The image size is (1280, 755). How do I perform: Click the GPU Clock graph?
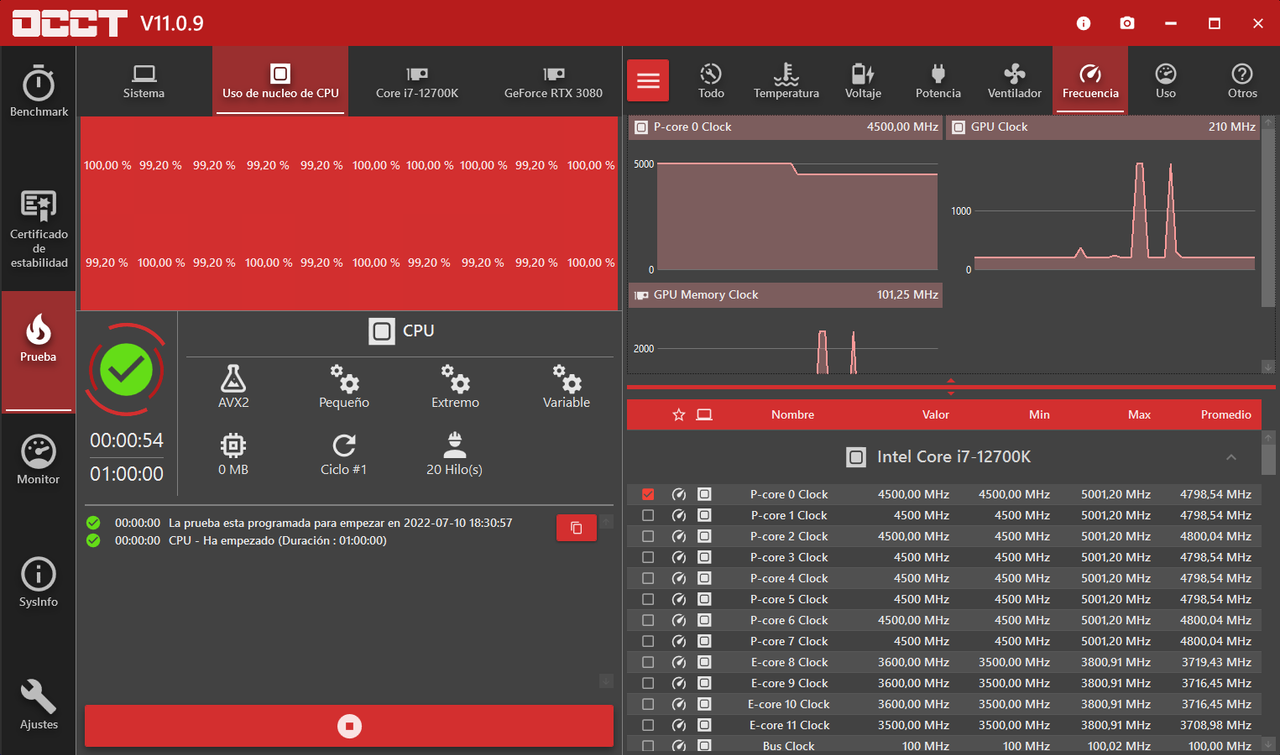[x=1103, y=196]
